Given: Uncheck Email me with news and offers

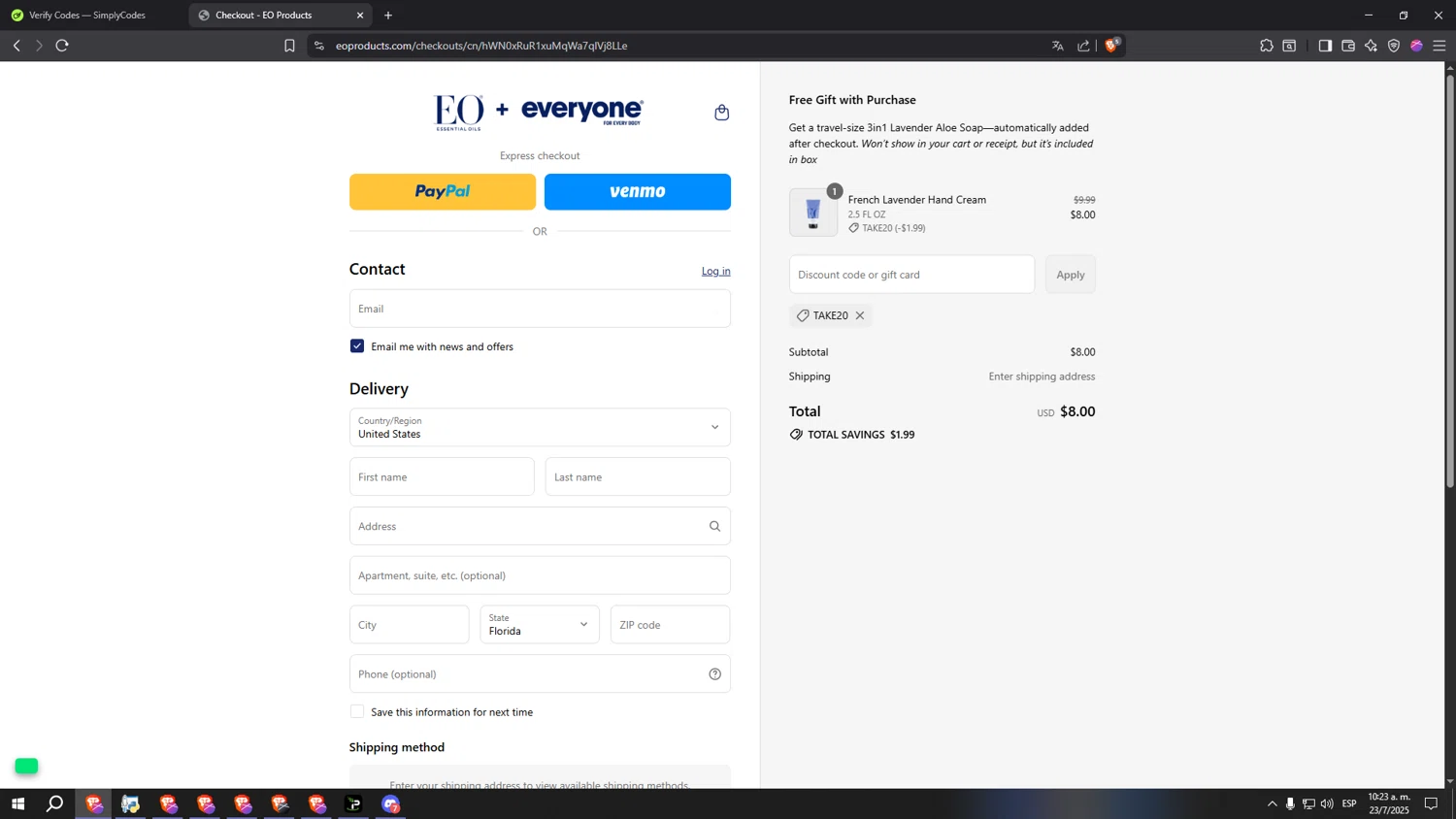Looking at the screenshot, I should pyautogui.click(x=357, y=346).
